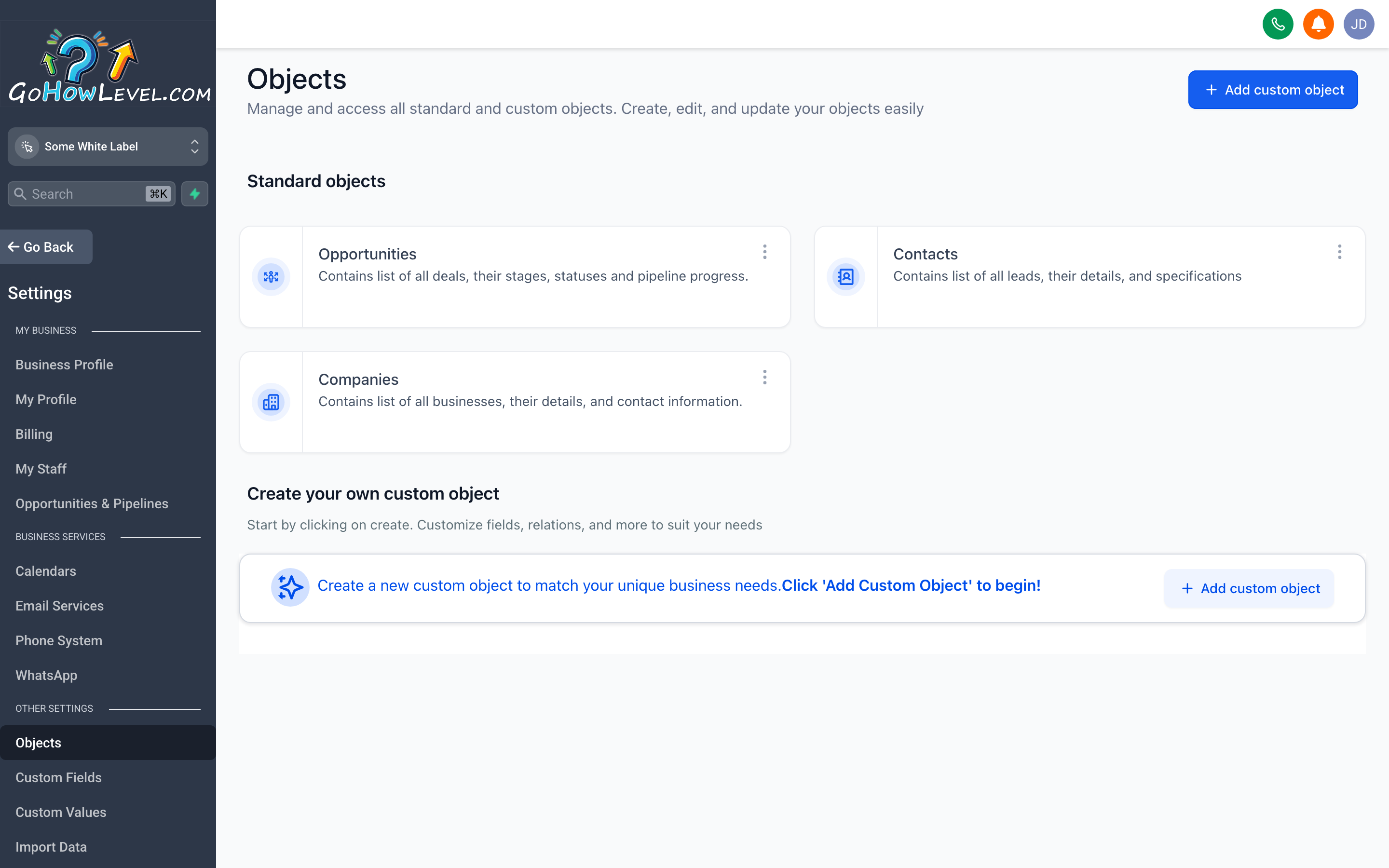Open the Opportunities object title
The image size is (1389, 868).
pyautogui.click(x=368, y=254)
